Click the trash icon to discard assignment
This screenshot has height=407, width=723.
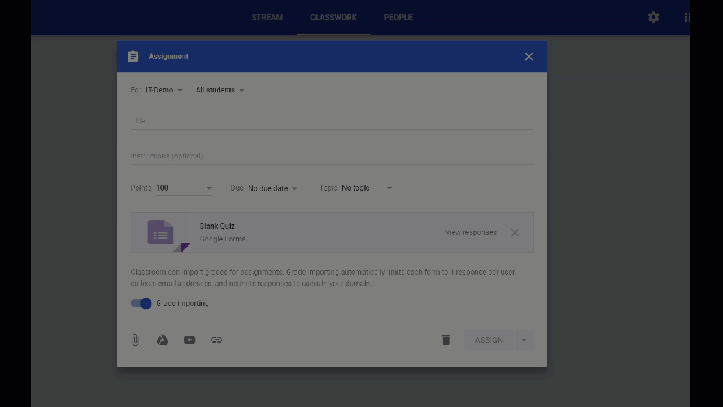coord(446,340)
